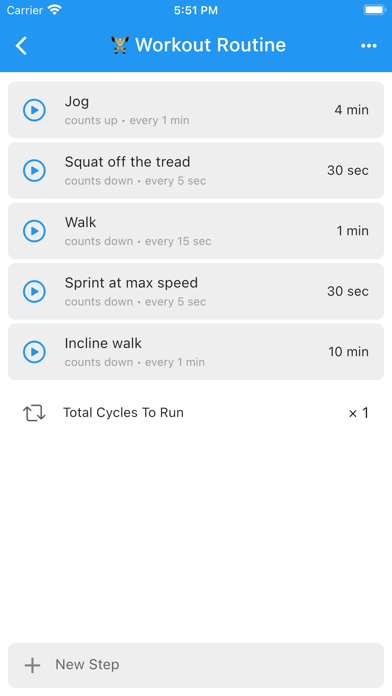392x696 pixels.
Task: Select the Sprint at max speed row
Action: pos(196,291)
